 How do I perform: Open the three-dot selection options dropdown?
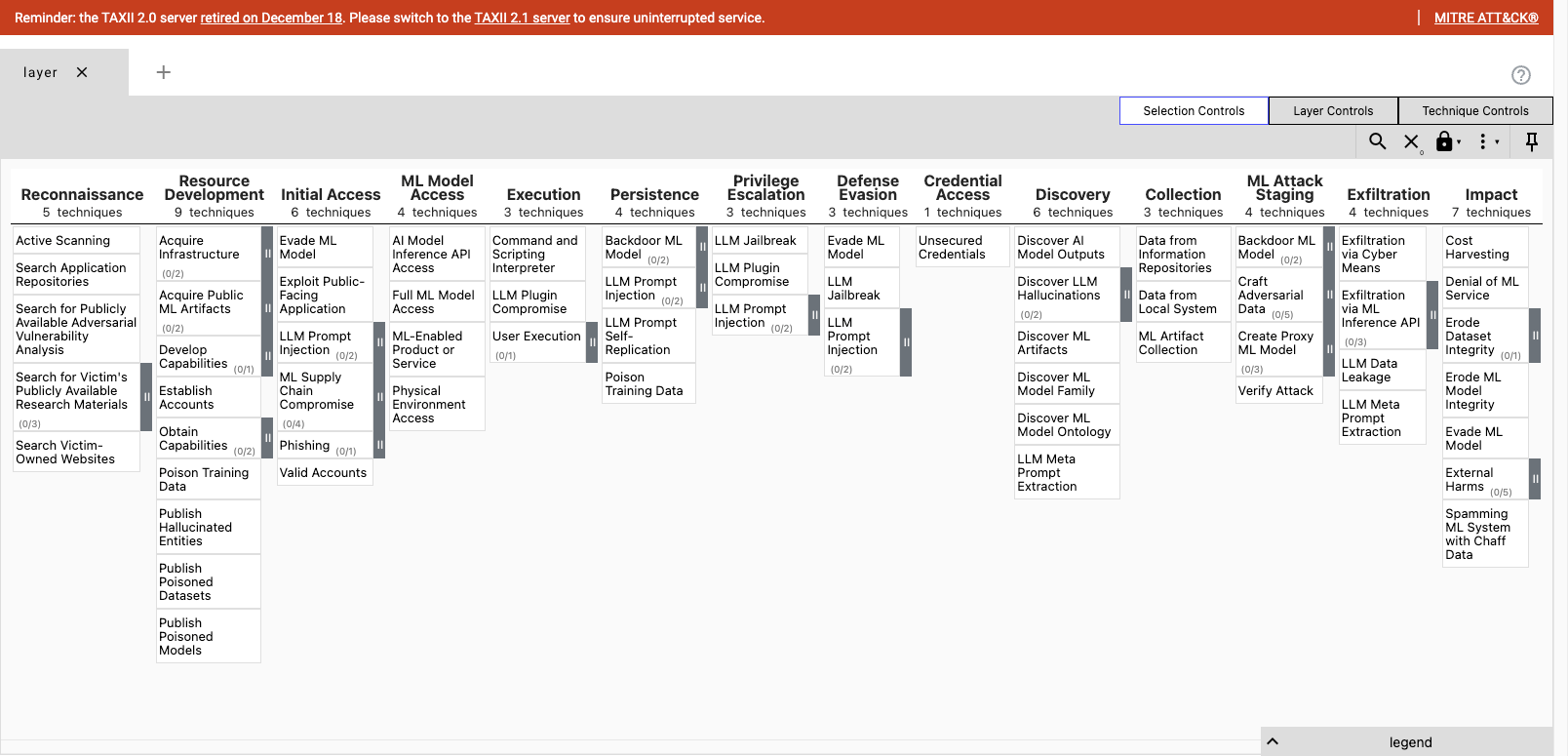(1484, 141)
